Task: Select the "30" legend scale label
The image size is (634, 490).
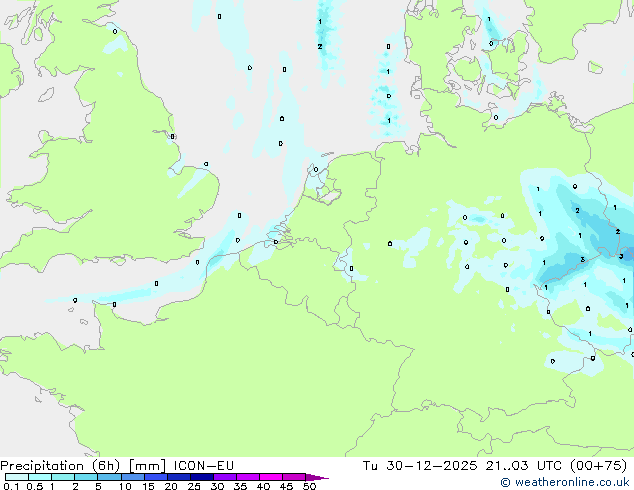Action: [x=217, y=486]
